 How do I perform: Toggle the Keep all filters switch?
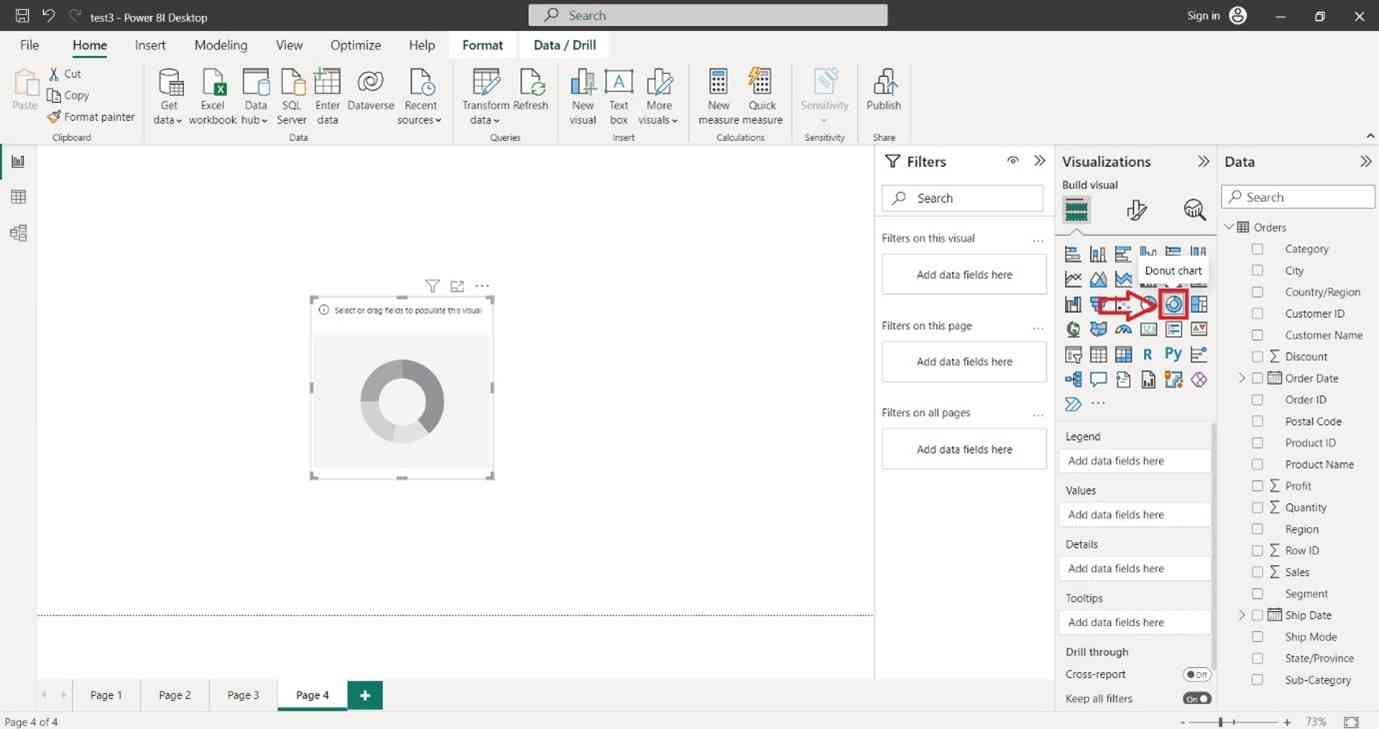(x=1197, y=699)
